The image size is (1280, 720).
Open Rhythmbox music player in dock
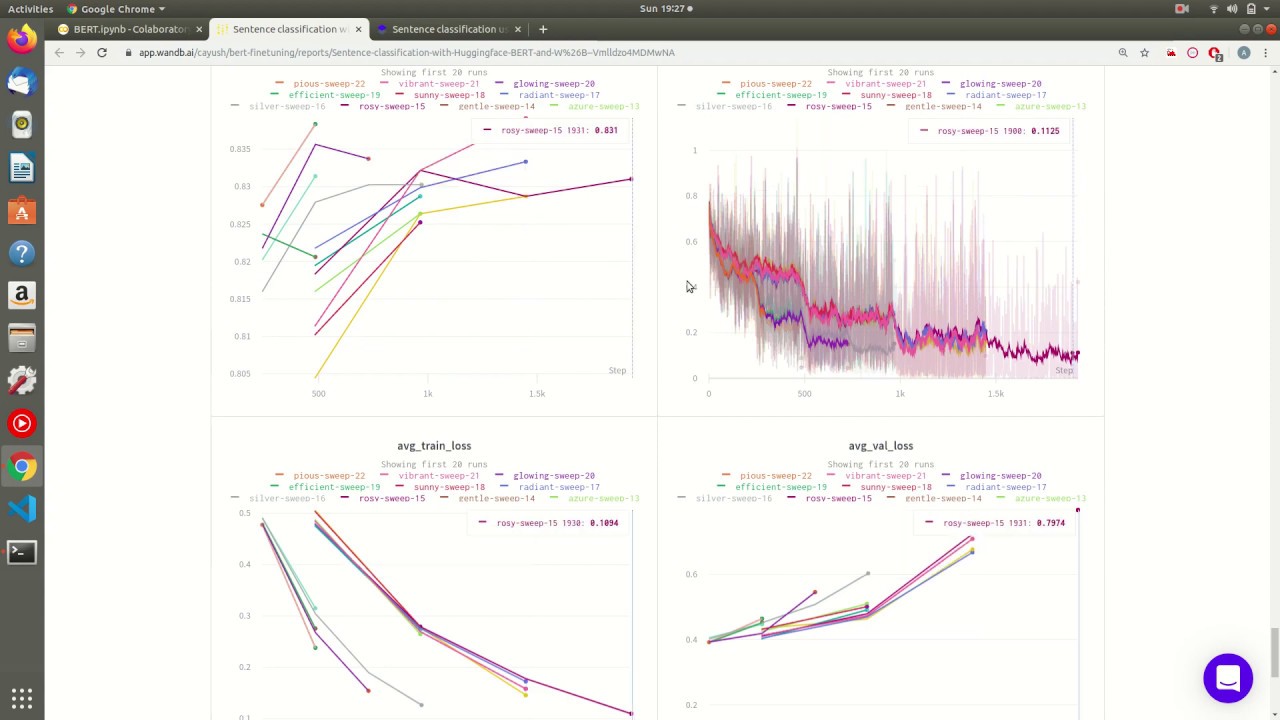pyautogui.click(x=22, y=125)
